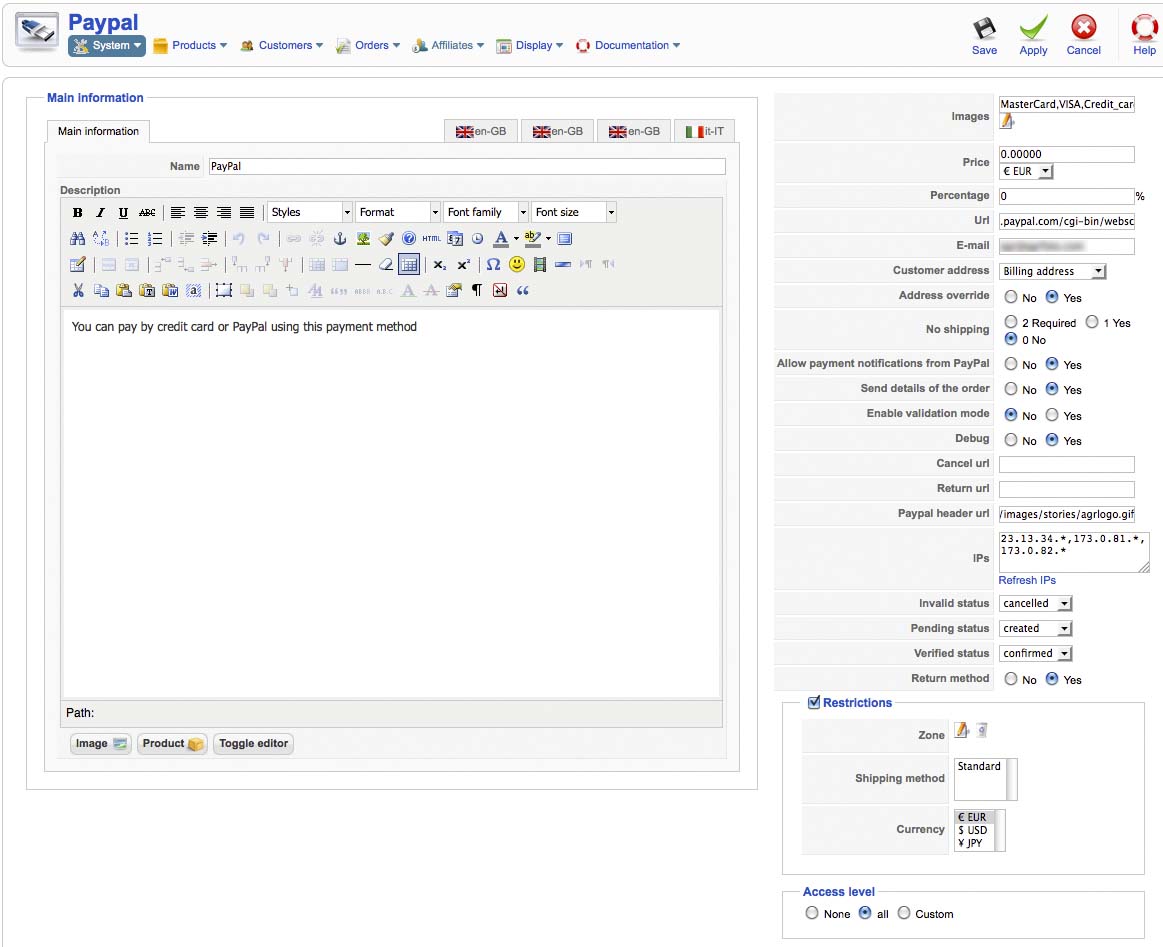The image size is (1163, 947).
Task: Toggle underline formatting
Action: (123, 213)
